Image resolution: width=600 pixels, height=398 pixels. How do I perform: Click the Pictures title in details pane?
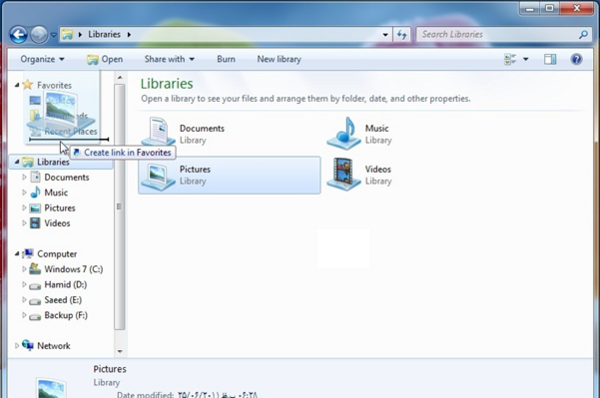tap(110, 369)
